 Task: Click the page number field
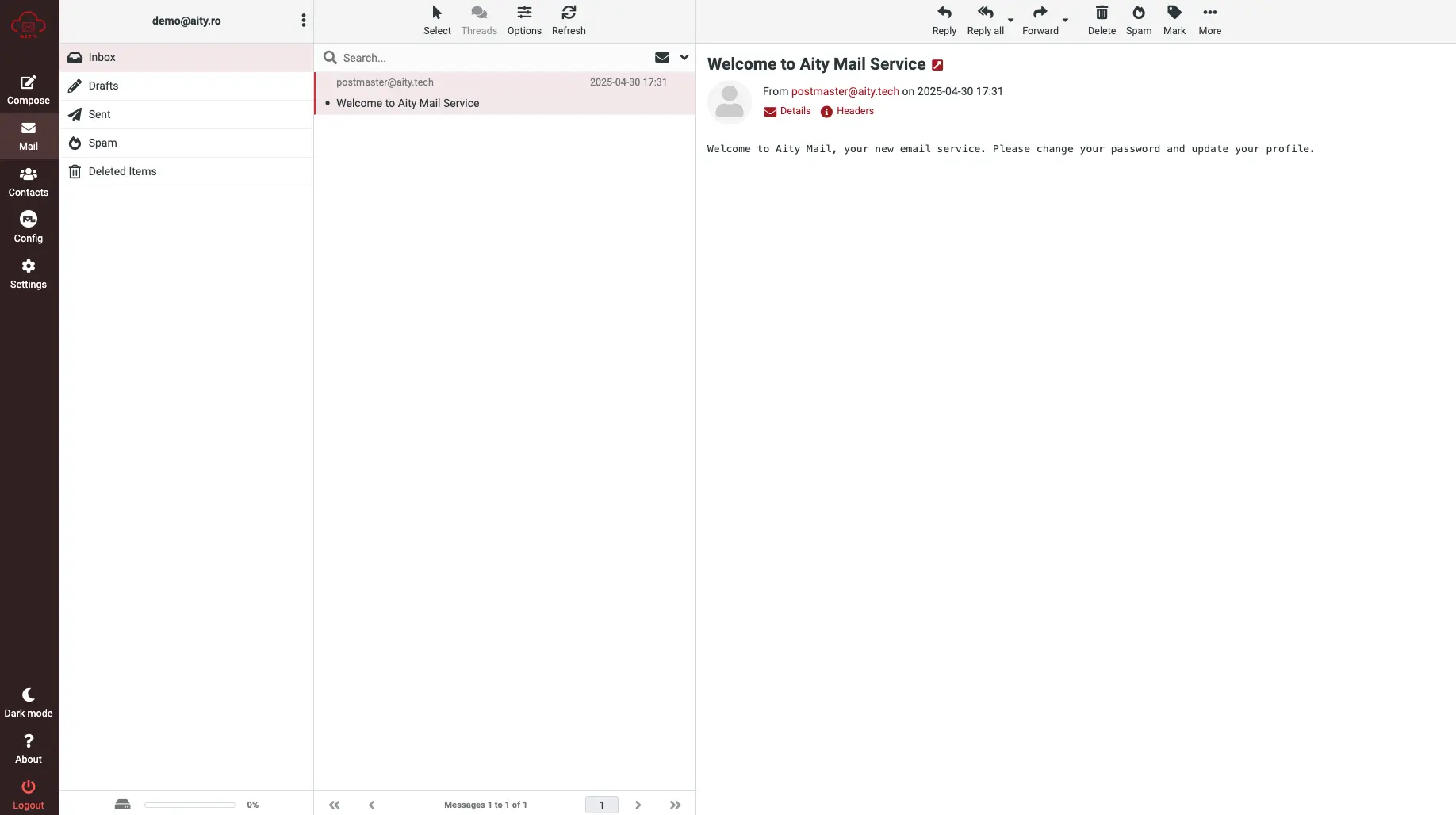point(602,805)
